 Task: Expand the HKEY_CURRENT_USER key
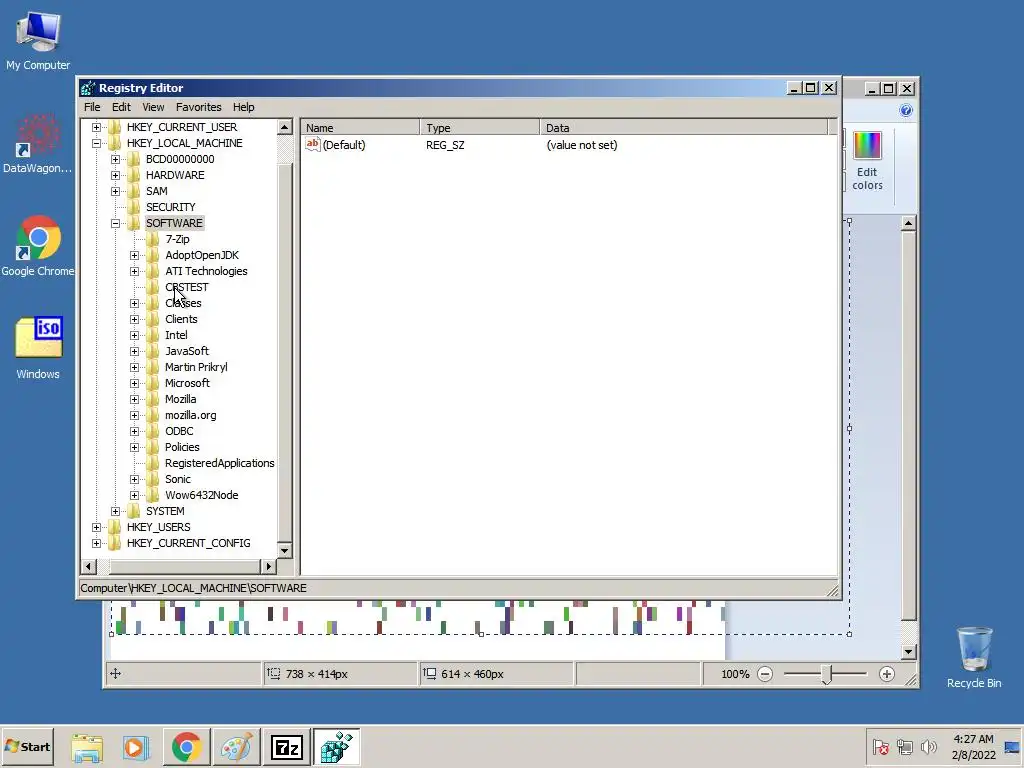(96, 127)
